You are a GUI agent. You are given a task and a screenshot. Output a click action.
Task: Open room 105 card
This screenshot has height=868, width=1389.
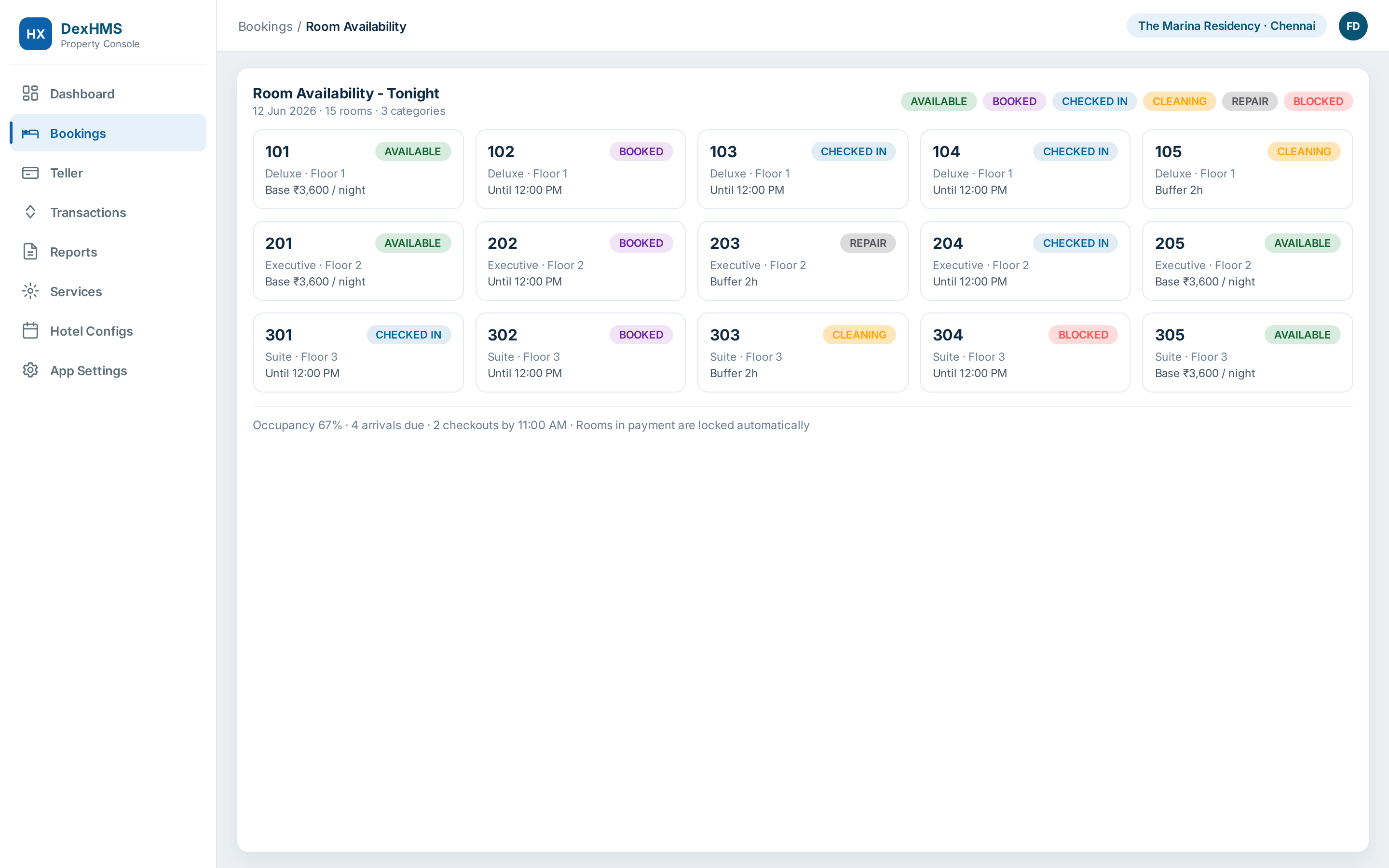point(1247,169)
